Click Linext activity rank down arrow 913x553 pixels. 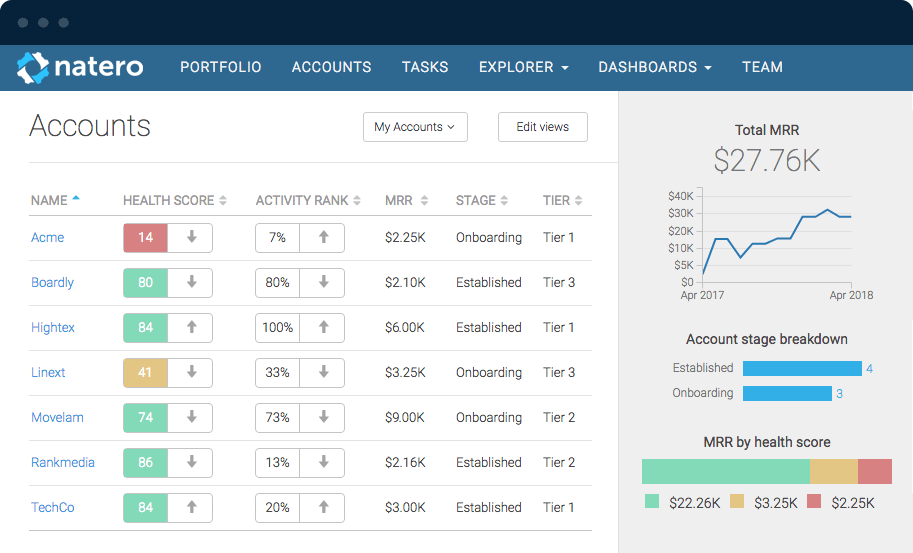tap(323, 373)
